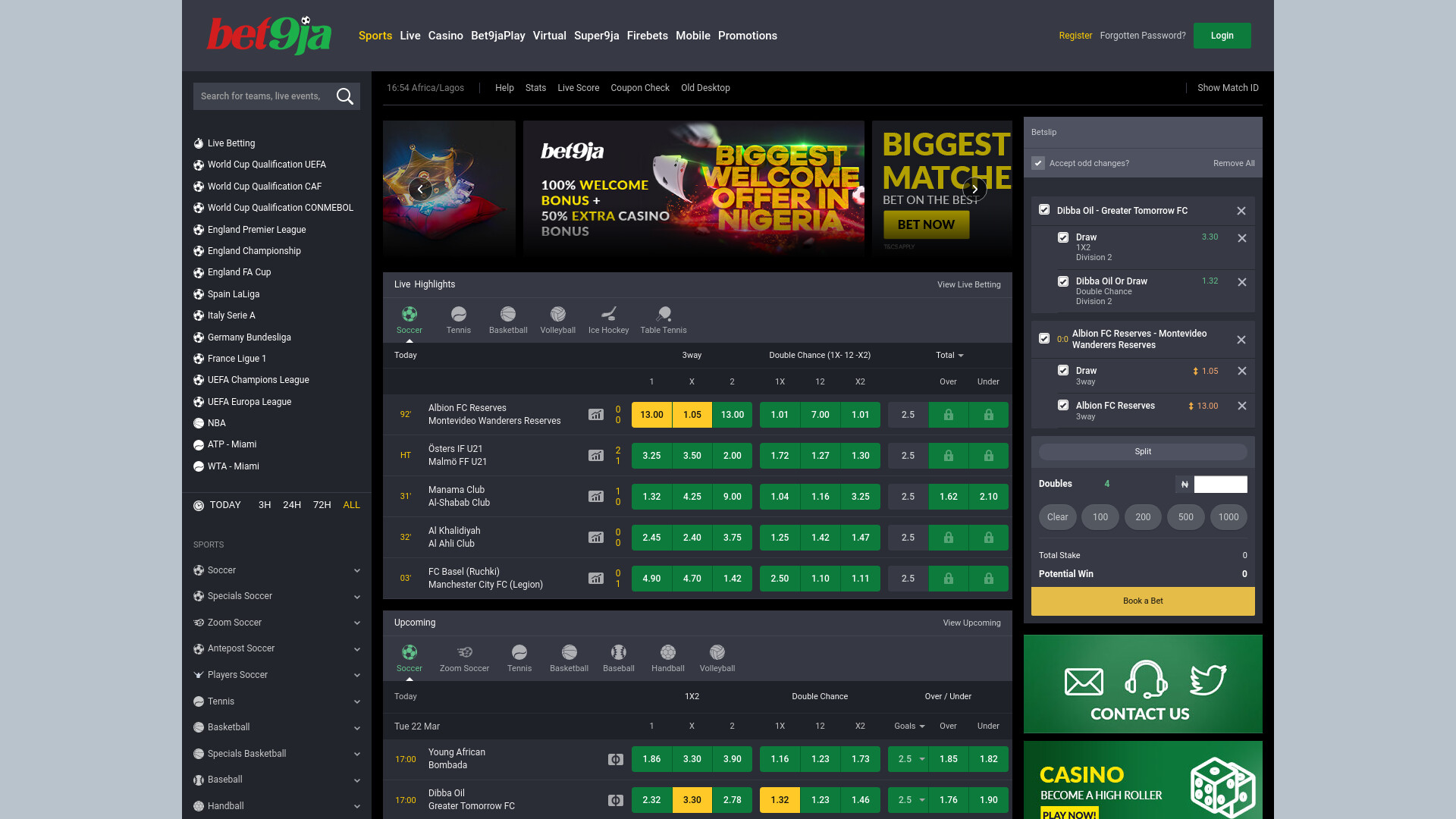
Task: Open the Live Betting sidebar link
Action: [x=231, y=143]
